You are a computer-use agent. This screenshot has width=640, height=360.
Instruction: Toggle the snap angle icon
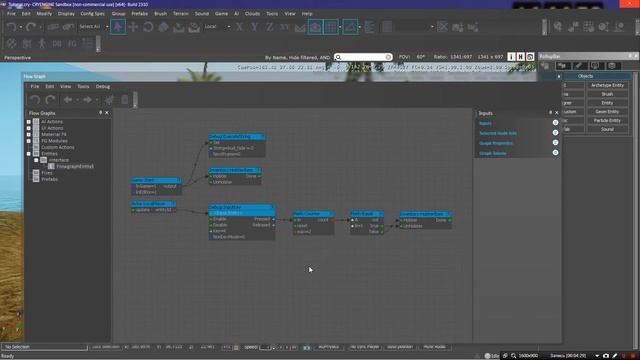point(350,27)
